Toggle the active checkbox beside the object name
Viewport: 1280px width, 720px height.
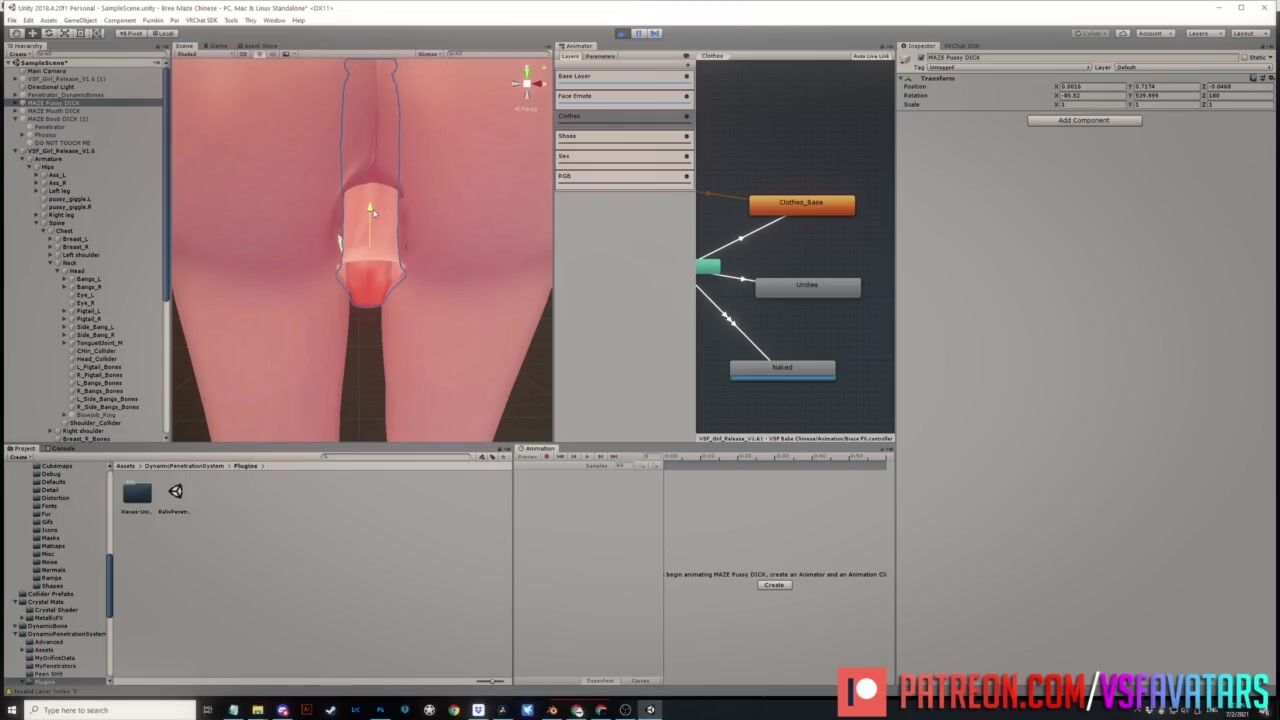[x=921, y=57]
